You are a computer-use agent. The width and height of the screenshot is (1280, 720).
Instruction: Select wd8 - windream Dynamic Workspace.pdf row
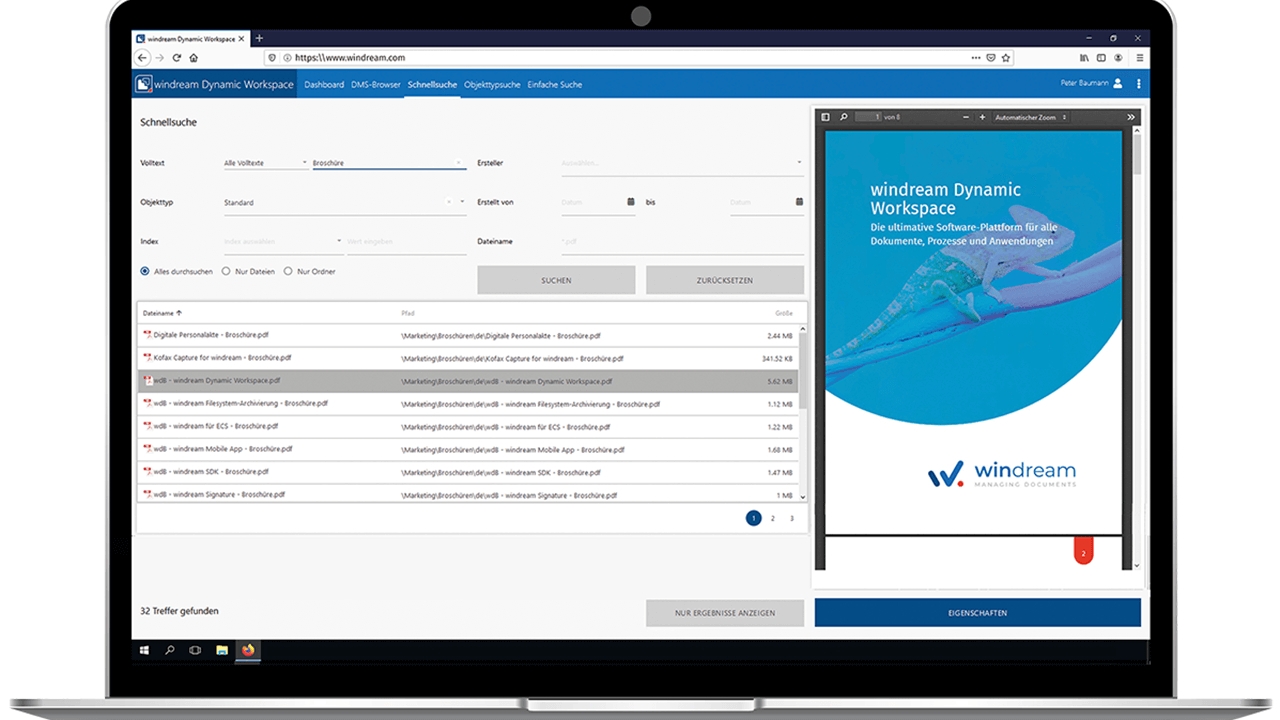coord(468,381)
